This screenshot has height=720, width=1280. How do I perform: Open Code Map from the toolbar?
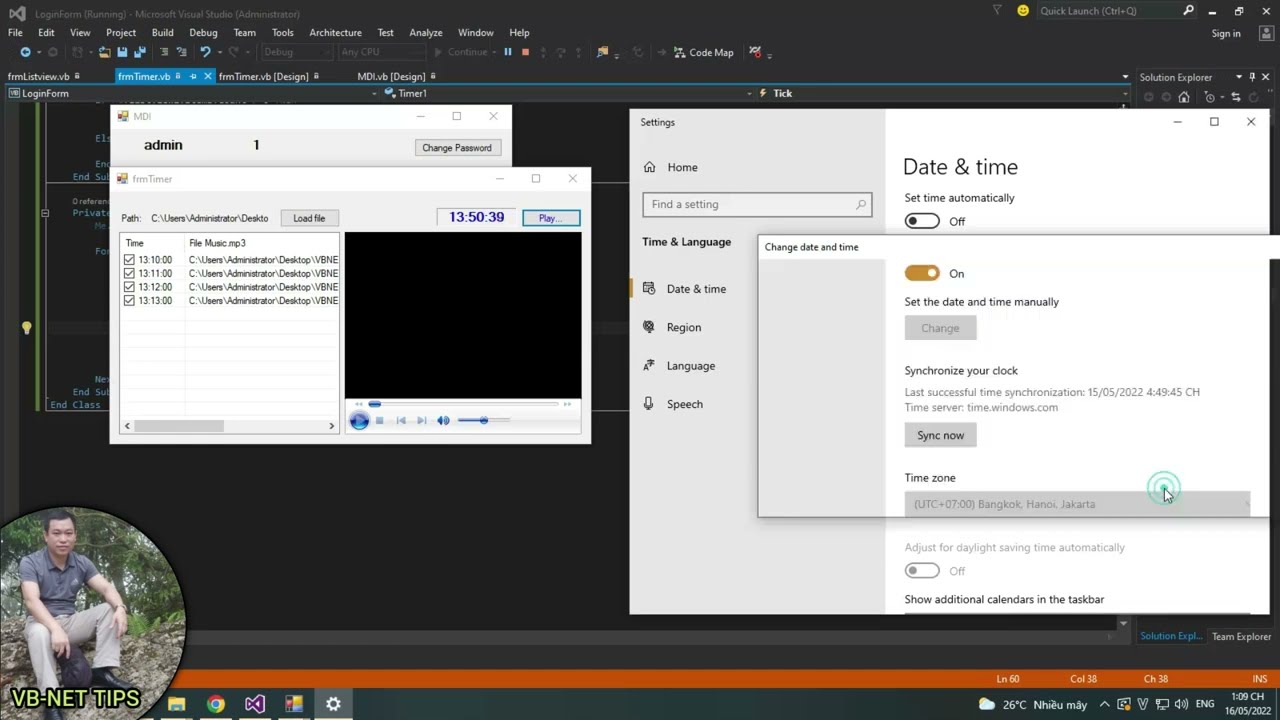pyautogui.click(x=703, y=52)
